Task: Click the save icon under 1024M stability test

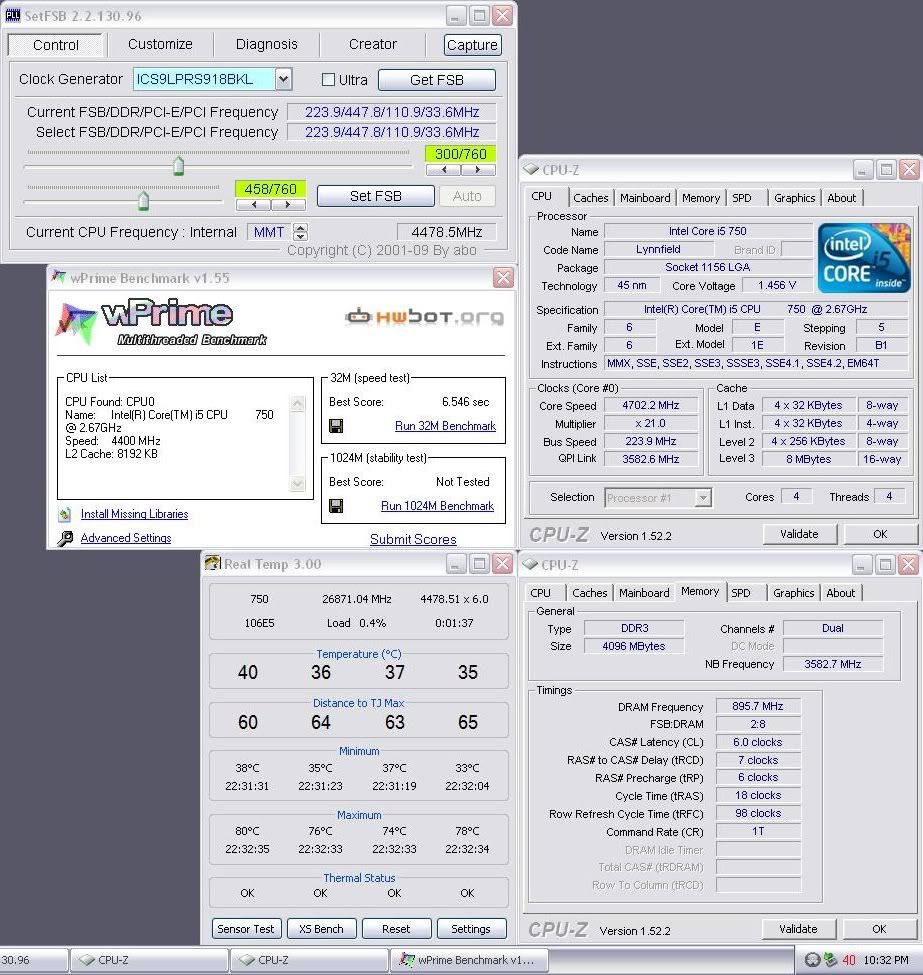Action: 336,506
